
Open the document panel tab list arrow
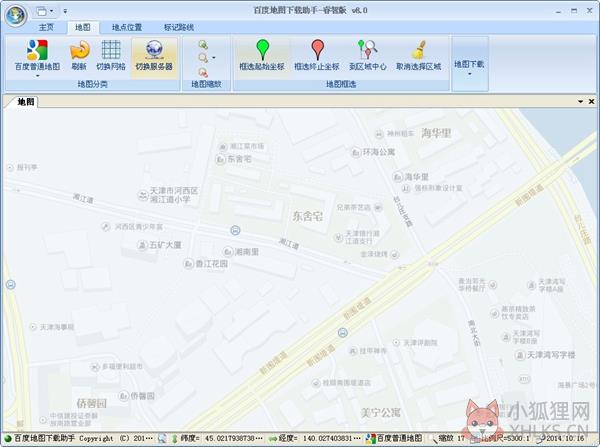pos(580,101)
